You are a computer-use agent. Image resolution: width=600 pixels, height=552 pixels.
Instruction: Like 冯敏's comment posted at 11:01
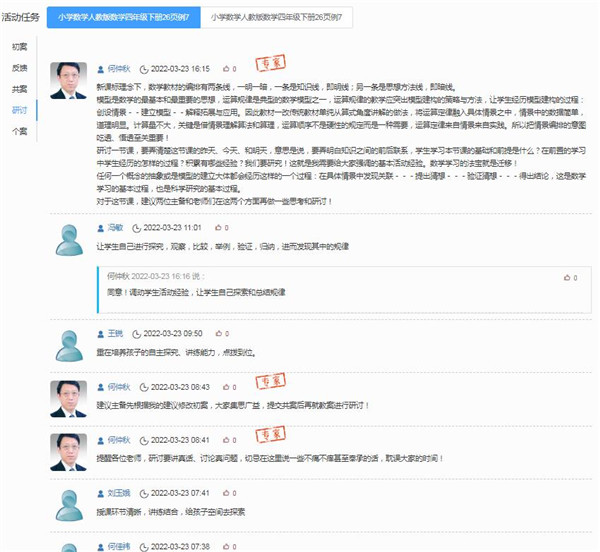[x=218, y=228]
